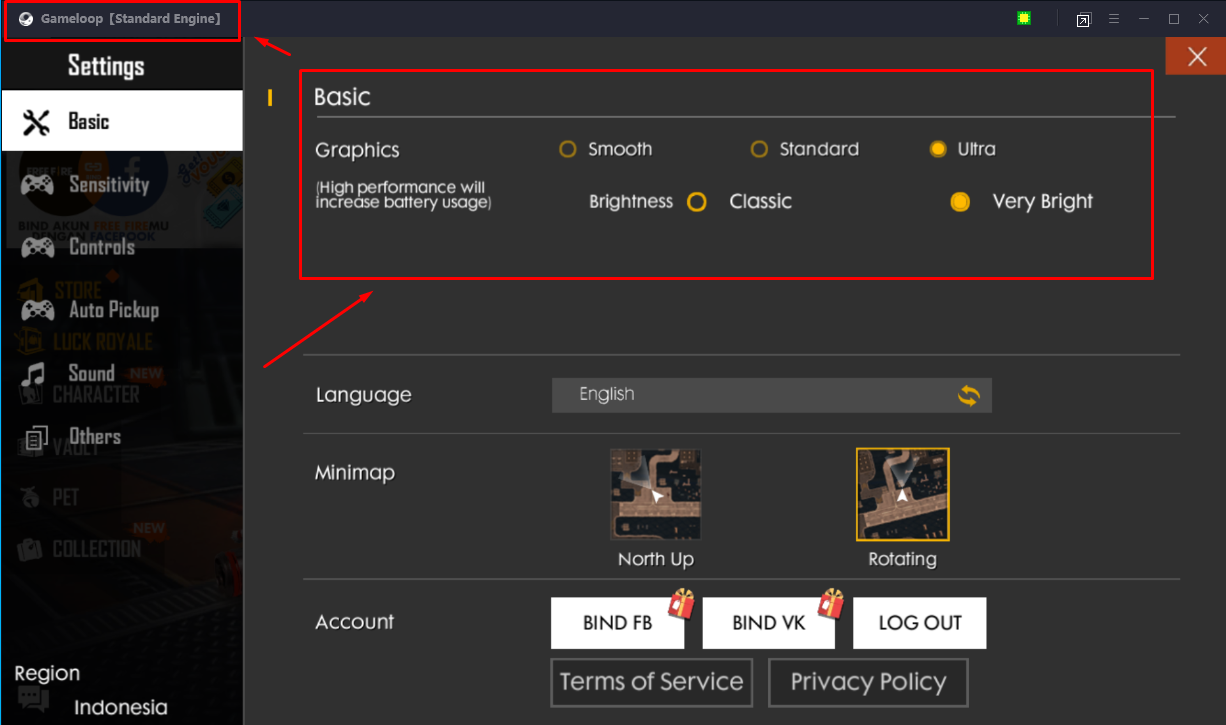The width and height of the screenshot is (1226, 725).
Task: Close the Settings panel with orange X
Action: (1197, 56)
